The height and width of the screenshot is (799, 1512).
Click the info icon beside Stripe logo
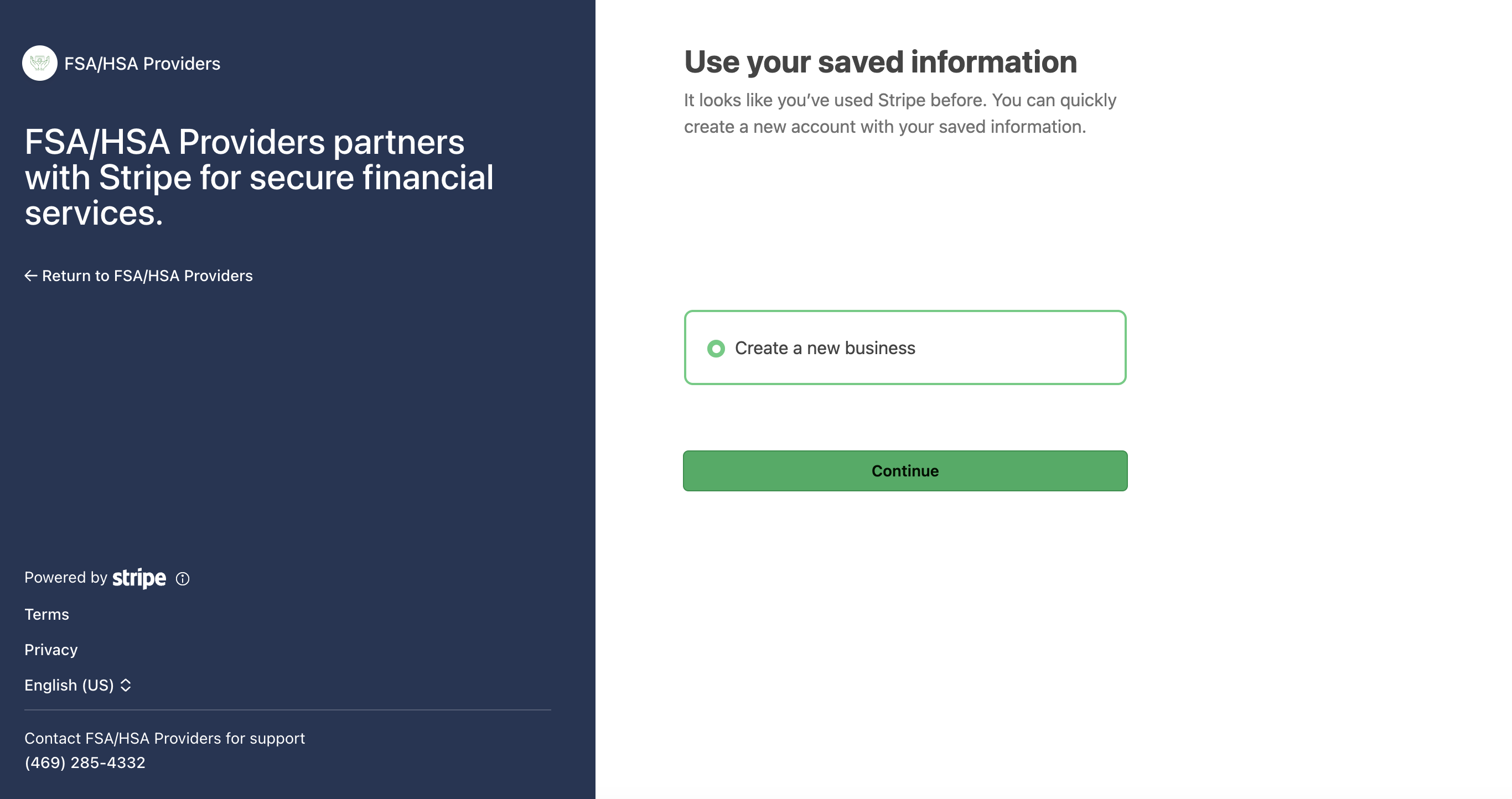click(x=183, y=579)
